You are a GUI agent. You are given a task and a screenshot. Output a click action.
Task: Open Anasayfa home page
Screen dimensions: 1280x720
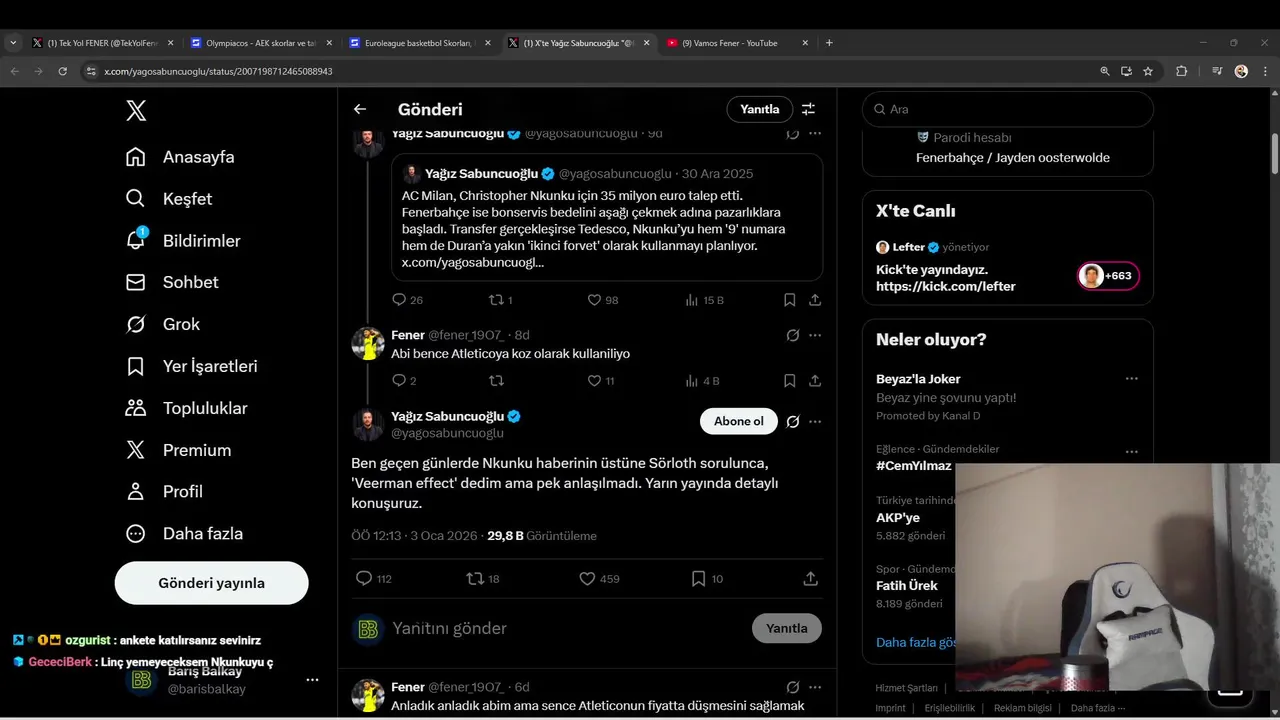point(180,157)
